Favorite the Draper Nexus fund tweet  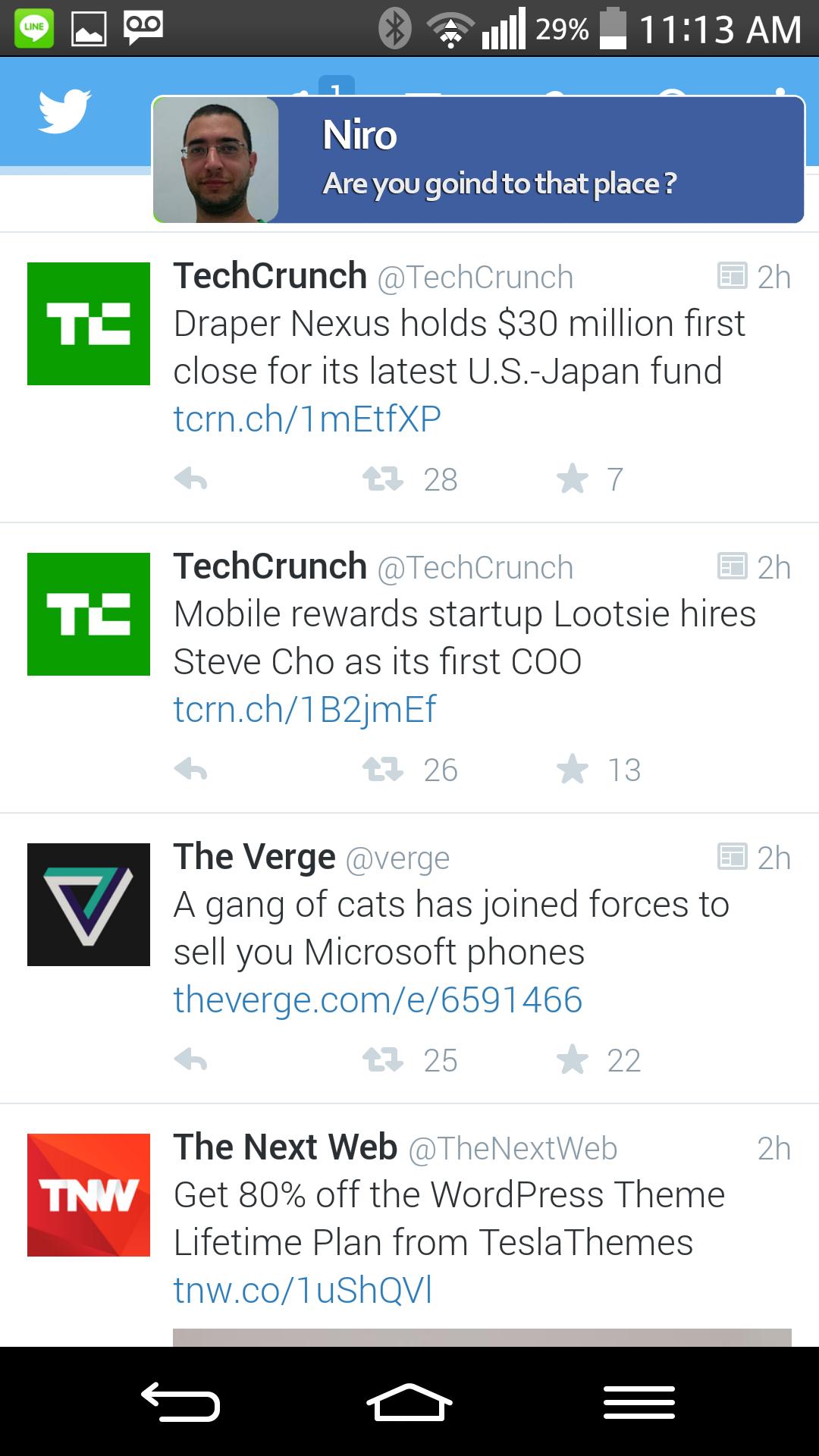[x=573, y=479]
